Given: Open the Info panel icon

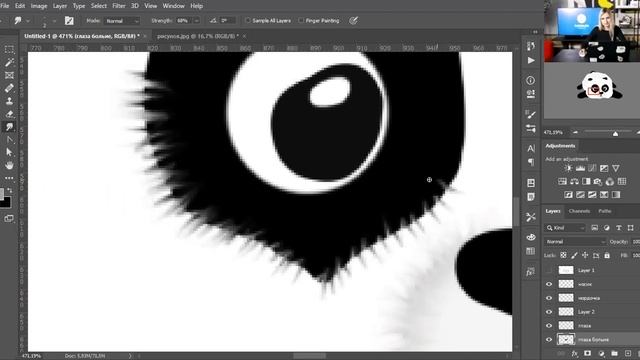Looking at the screenshot, I should click(x=531, y=80).
